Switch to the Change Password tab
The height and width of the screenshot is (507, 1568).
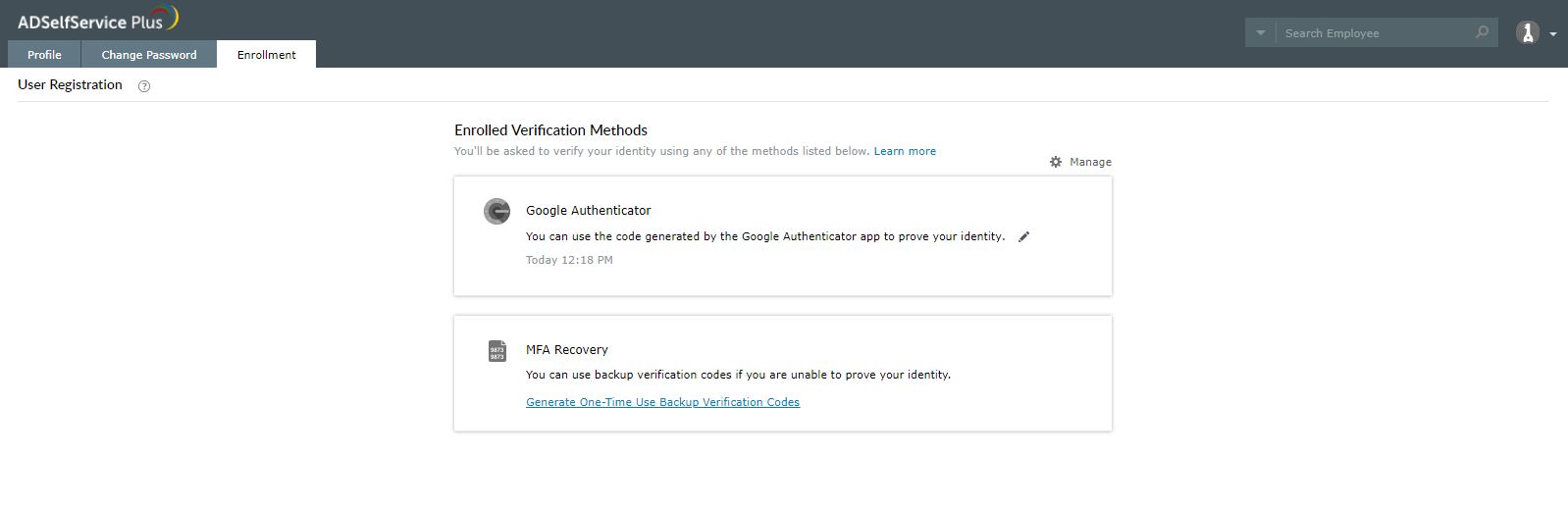click(x=149, y=55)
